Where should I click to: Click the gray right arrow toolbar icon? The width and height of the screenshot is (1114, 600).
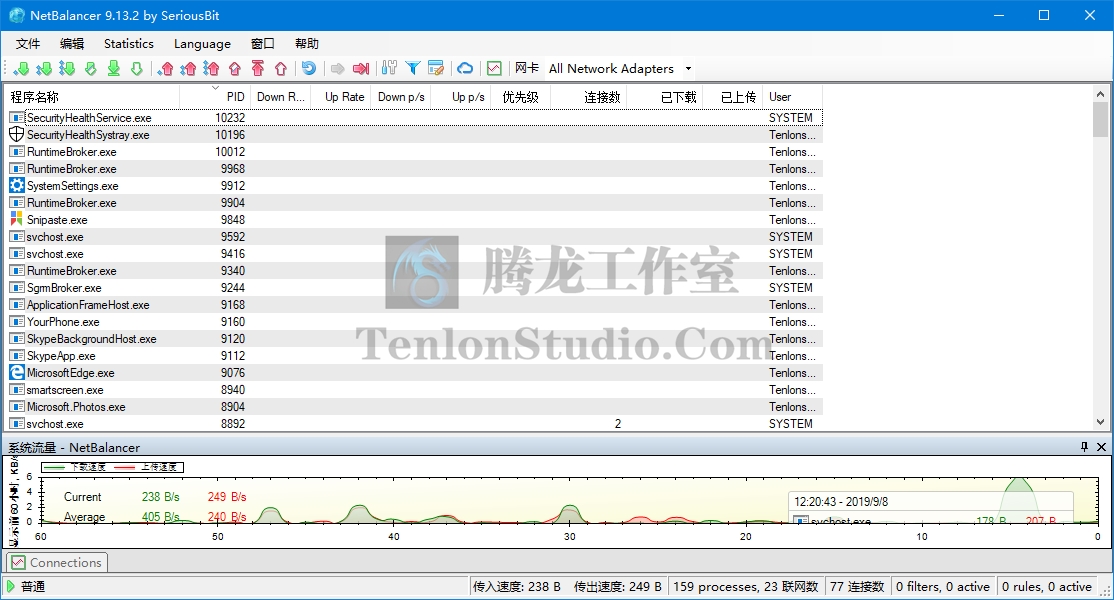click(x=337, y=68)
